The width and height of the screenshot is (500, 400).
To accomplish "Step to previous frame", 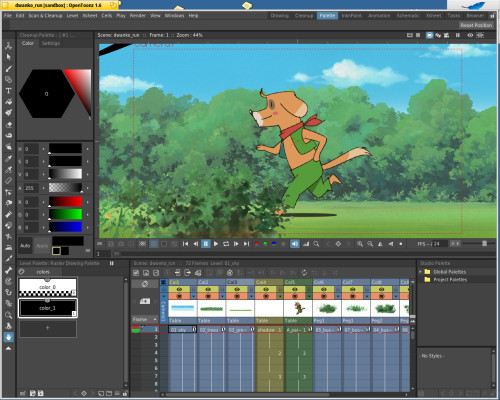I will point(196,244).
